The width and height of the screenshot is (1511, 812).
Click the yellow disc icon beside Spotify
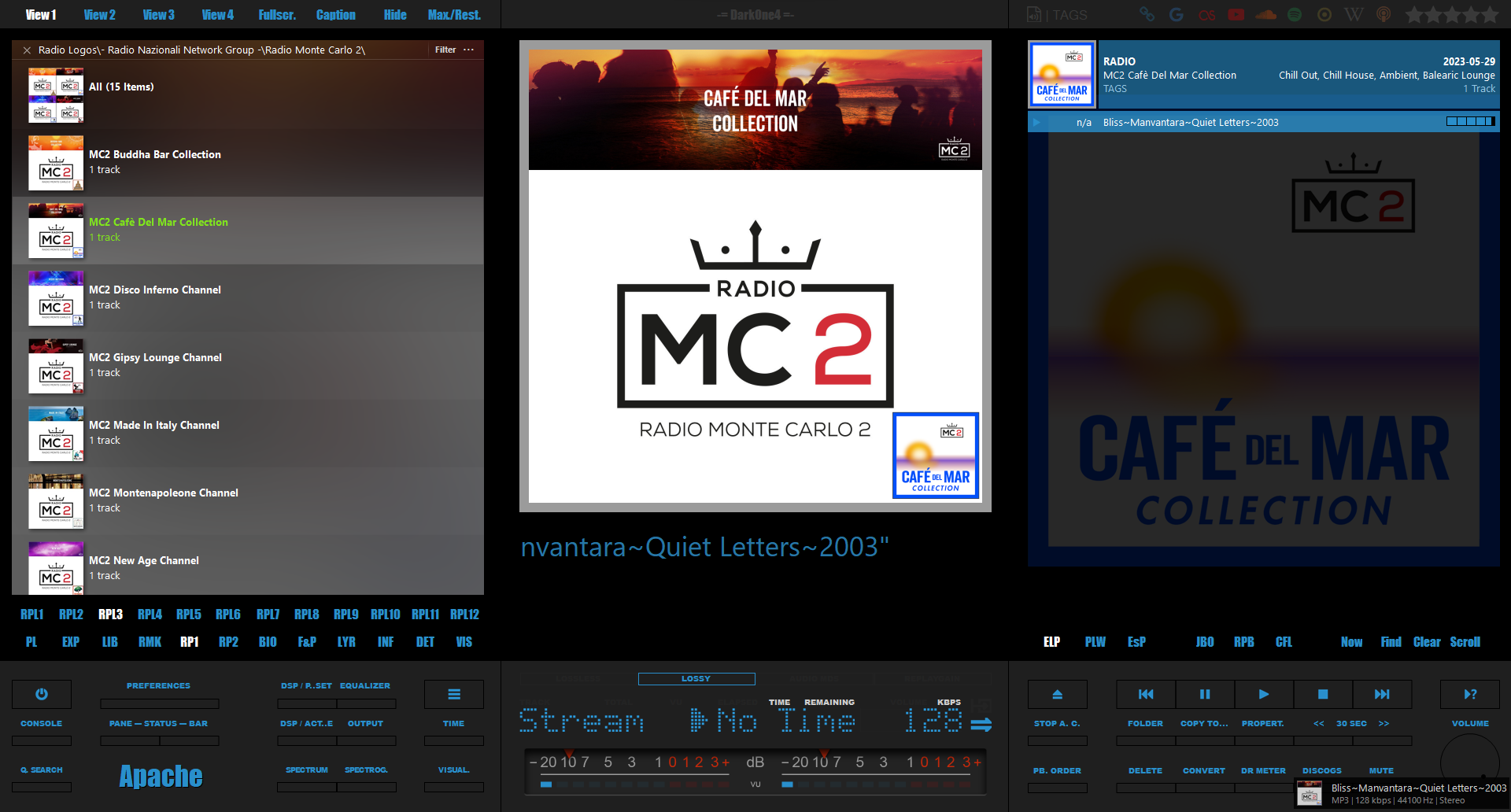tap(1324, 14)
